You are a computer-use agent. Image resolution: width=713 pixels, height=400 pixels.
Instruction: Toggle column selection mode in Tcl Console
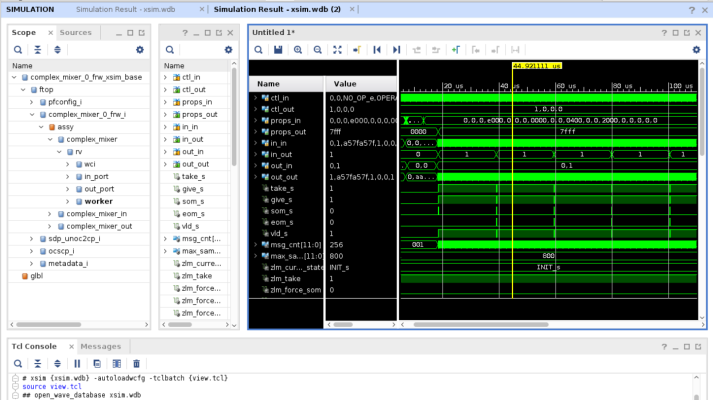tap(116, 363)
